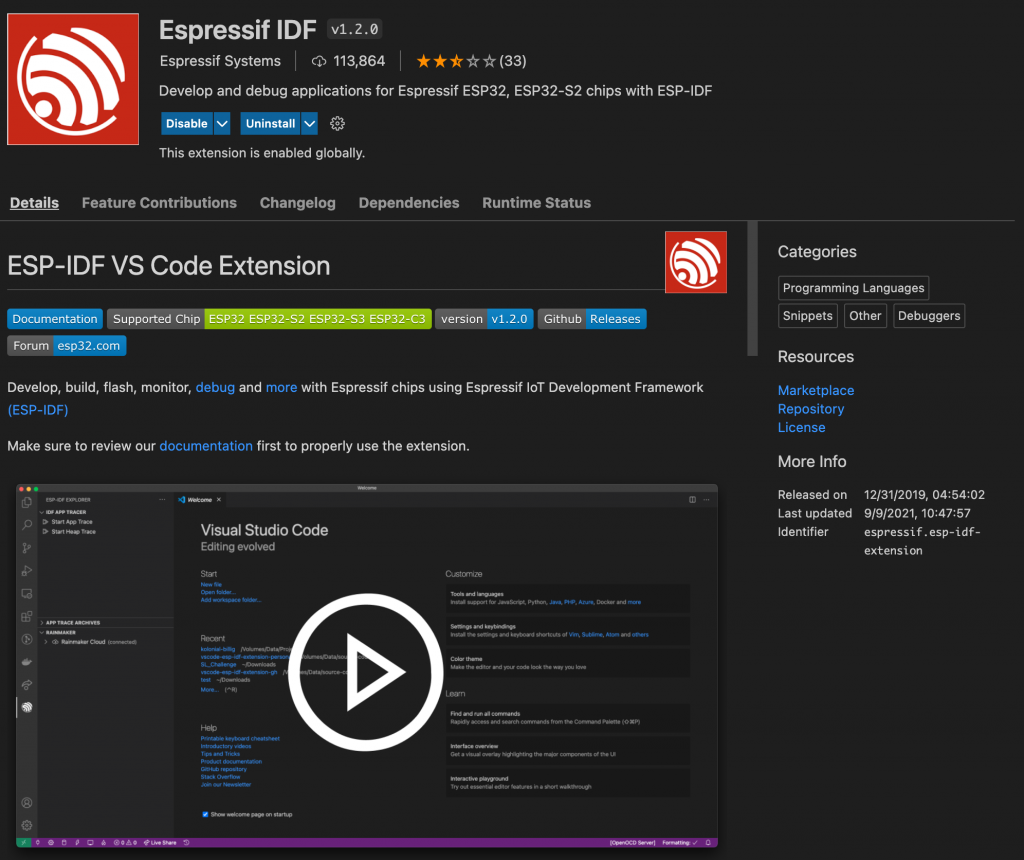Open the documentation link in the description
This screenshot has height=860, width=1024.
[x=205, y=446]
